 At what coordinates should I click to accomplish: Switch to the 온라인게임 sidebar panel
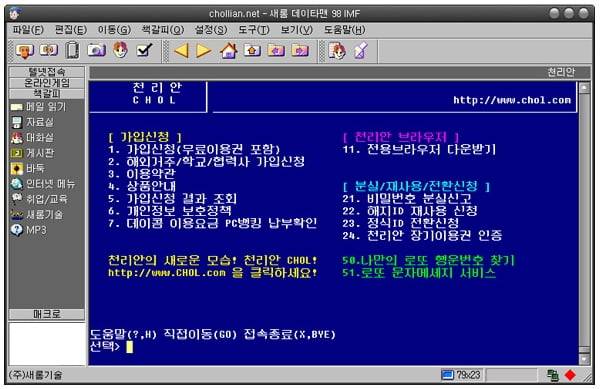point(47,83)
